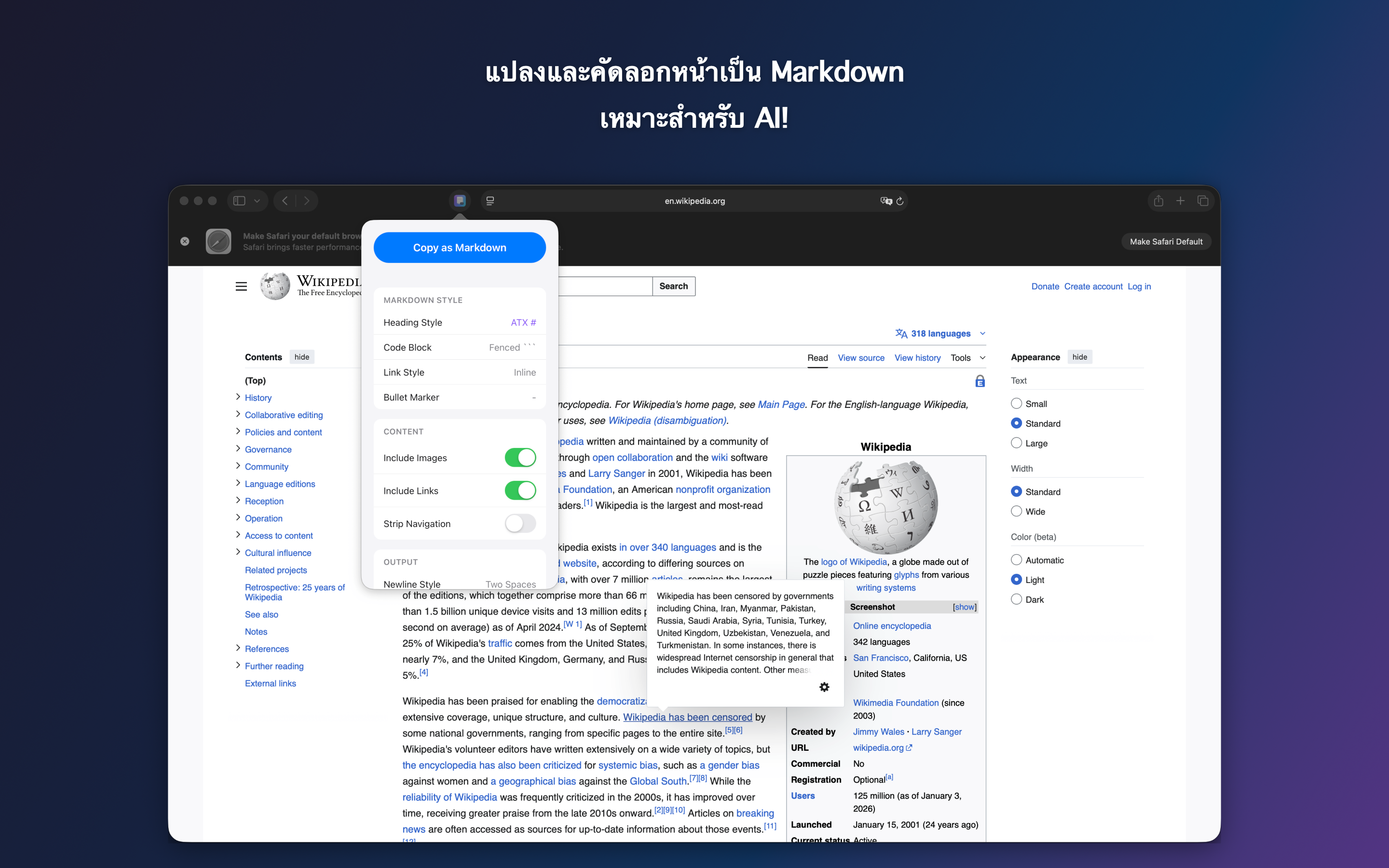Click the Safari compass icon in banner

[218, 241]
